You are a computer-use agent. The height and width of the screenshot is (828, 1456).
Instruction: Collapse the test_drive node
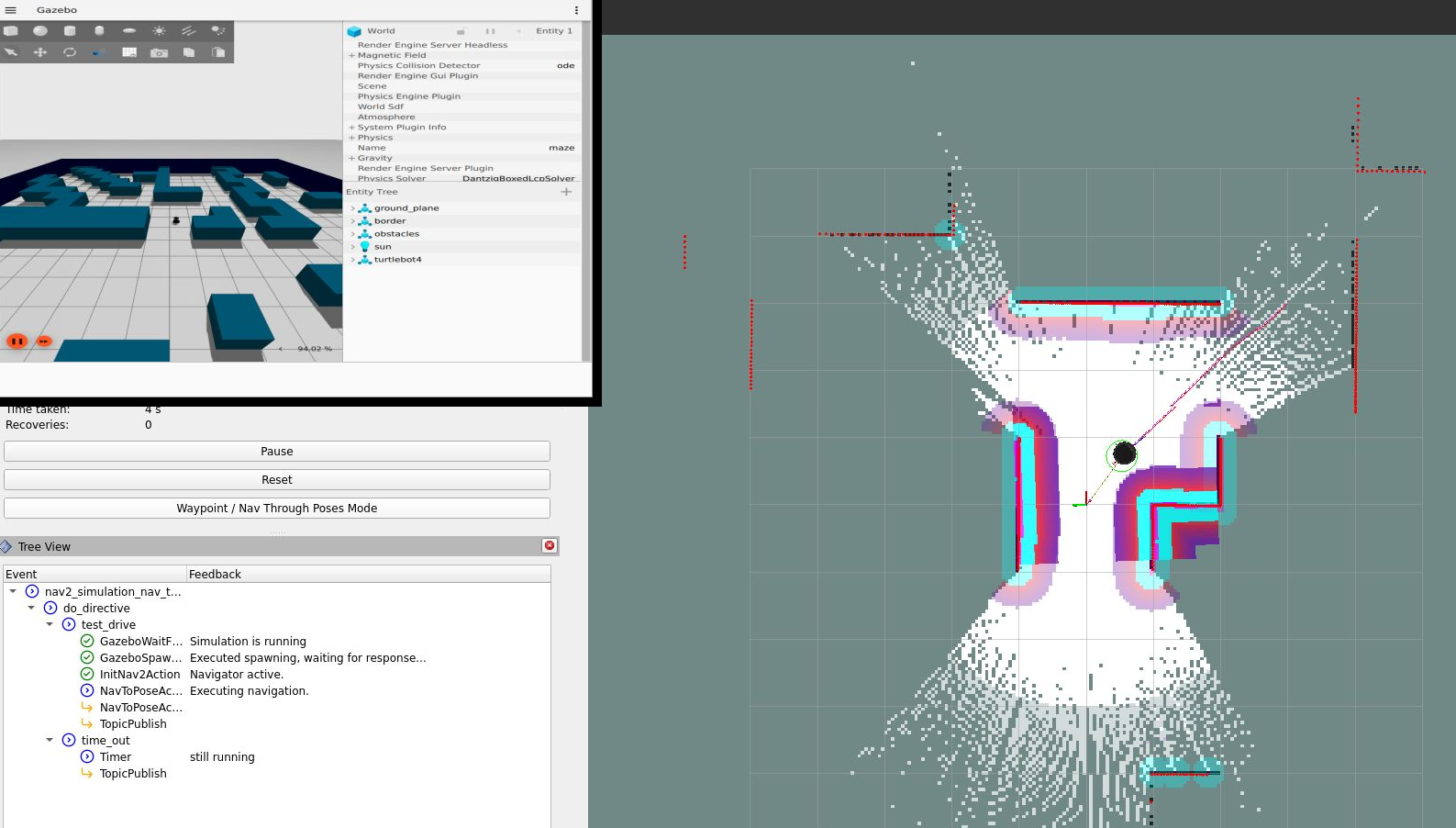click(50, 625)
